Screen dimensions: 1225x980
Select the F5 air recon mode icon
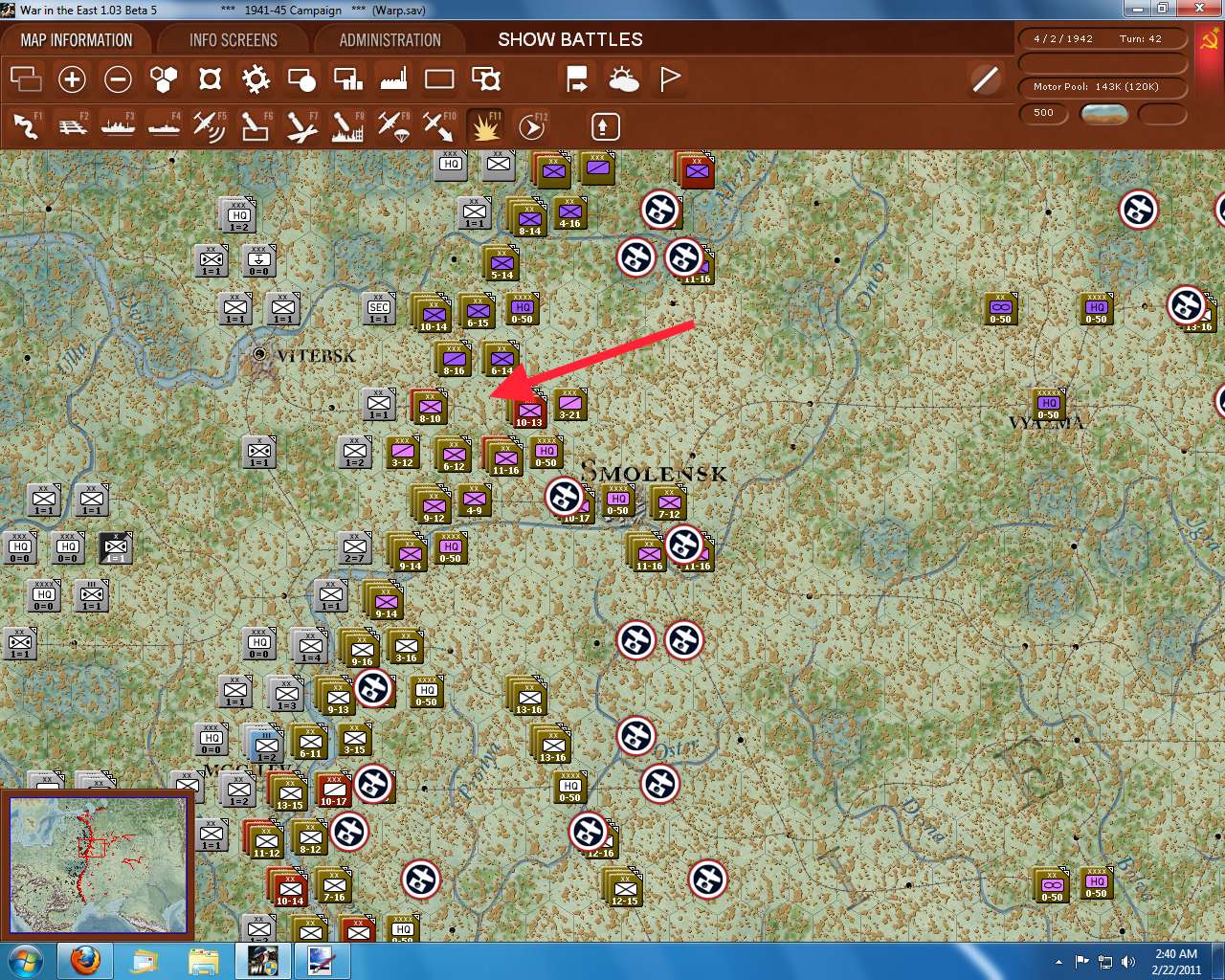(x=210, y=126)
